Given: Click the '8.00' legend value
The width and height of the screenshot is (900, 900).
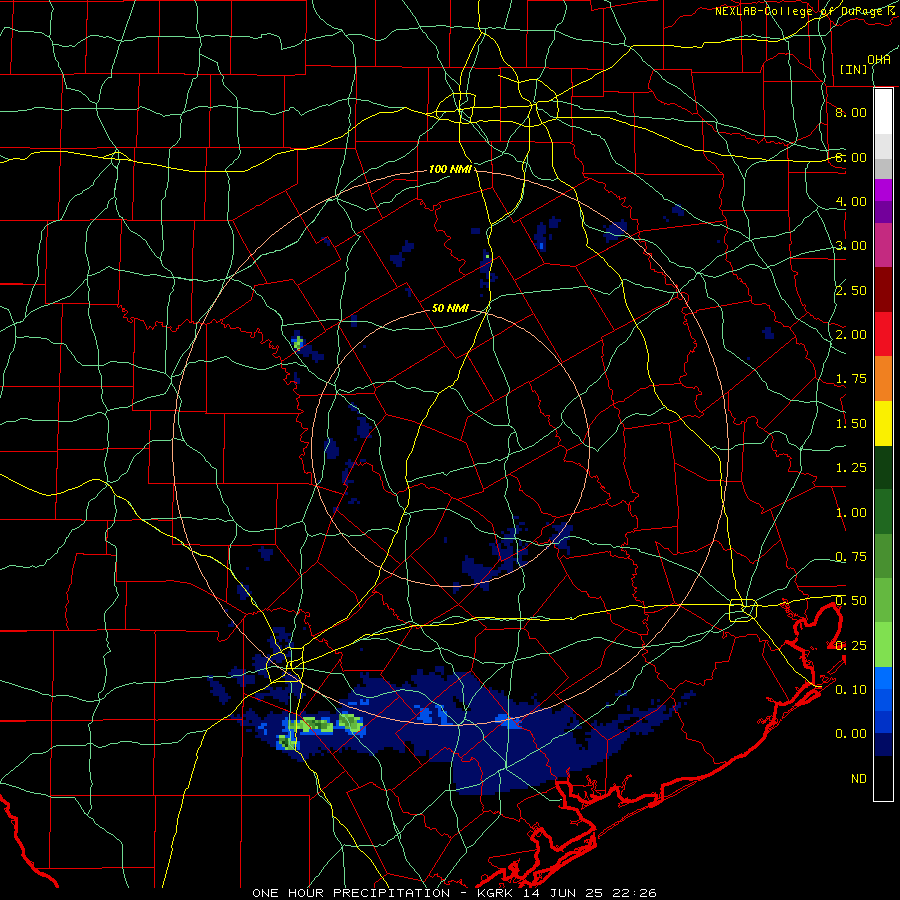Looking at the screenshot, I should pyautogui.click(x=851, y=112).
